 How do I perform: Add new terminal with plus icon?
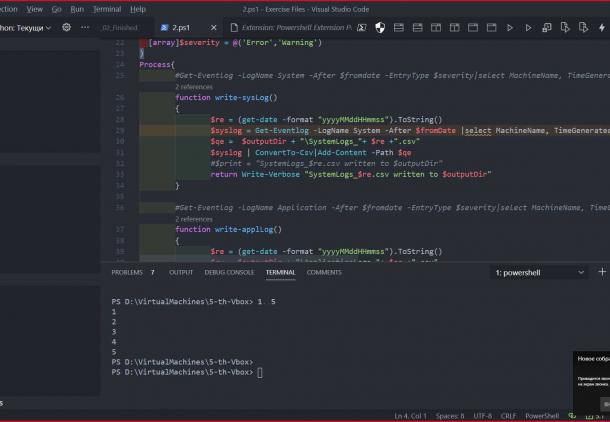[602, 272]
